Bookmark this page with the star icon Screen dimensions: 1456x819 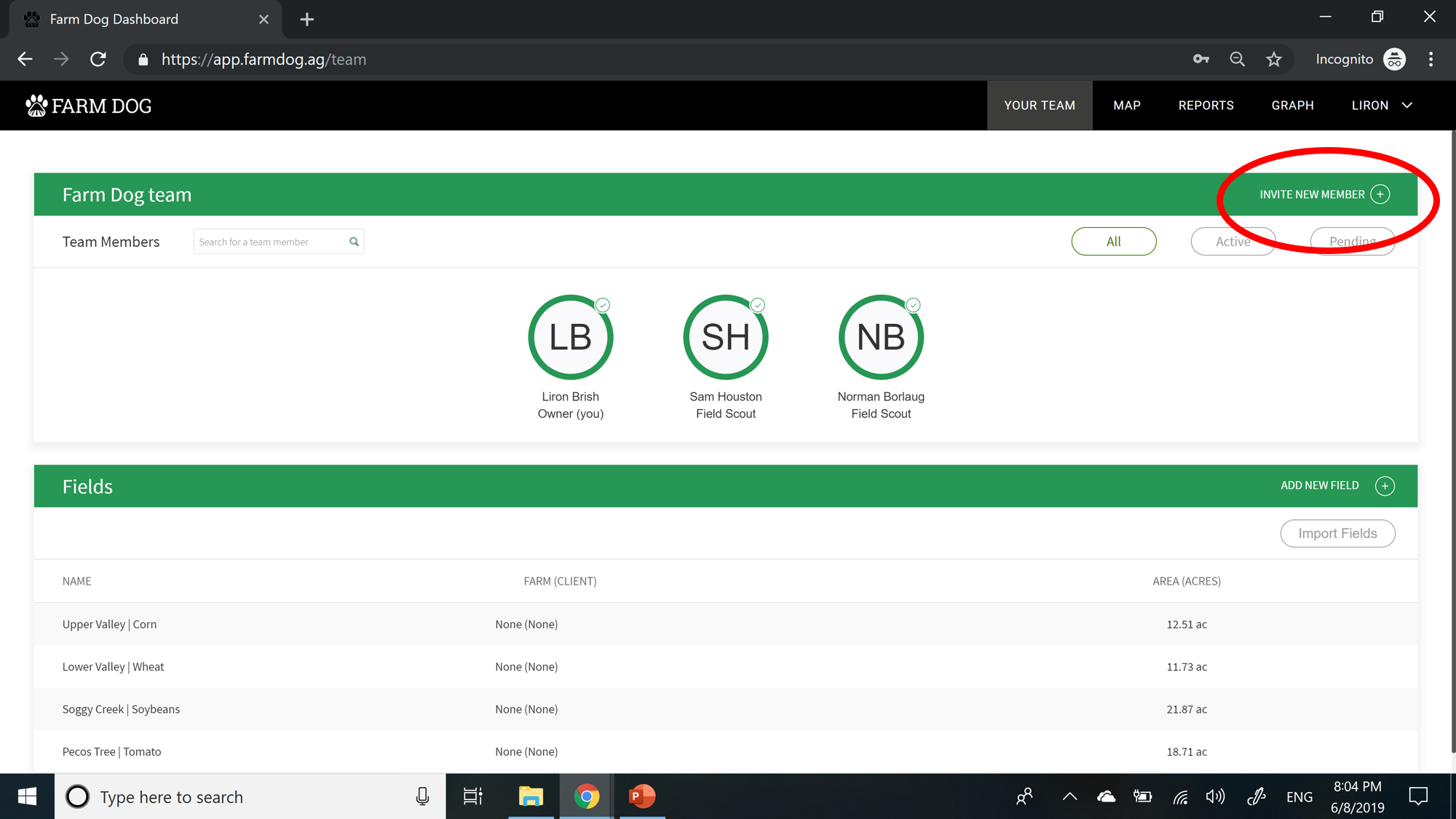(1273, 60)
